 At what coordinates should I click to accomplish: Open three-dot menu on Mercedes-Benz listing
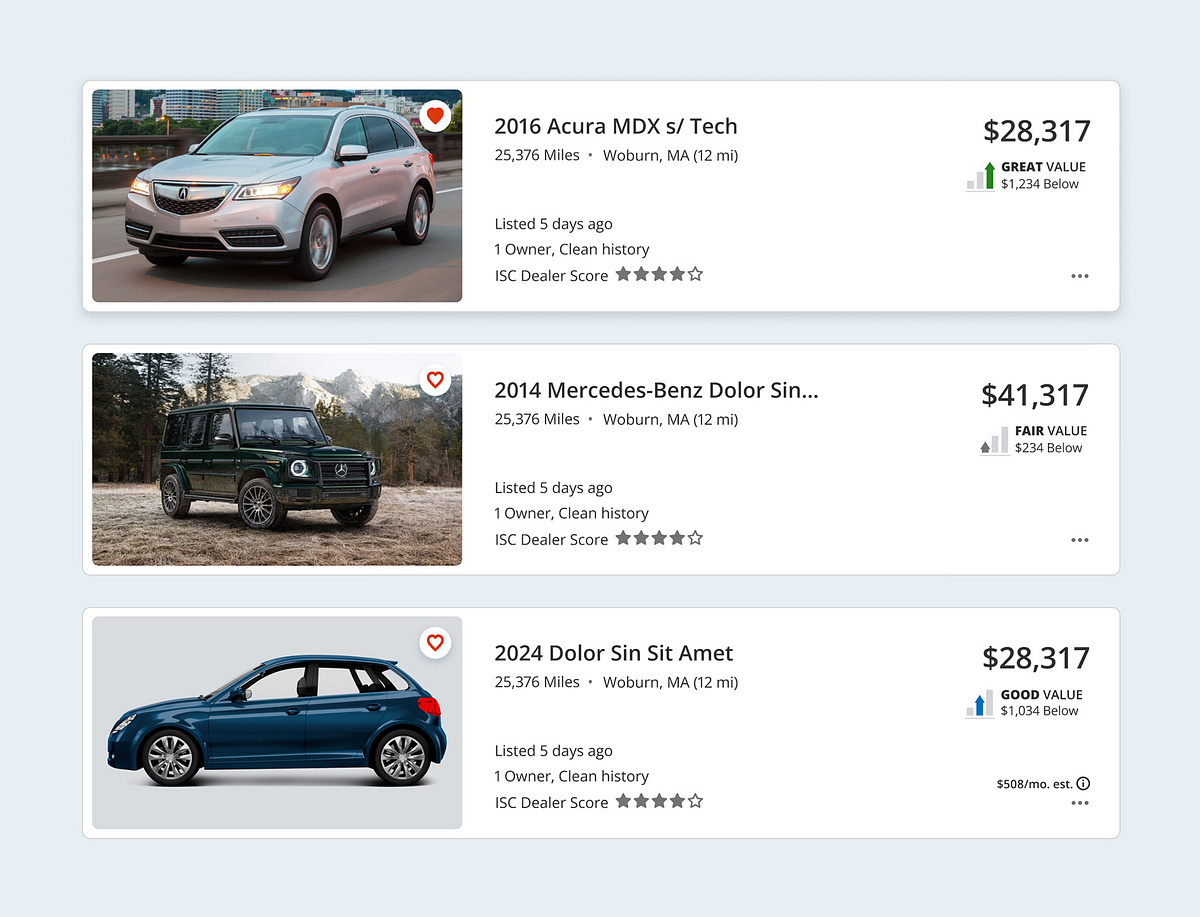(1079, 540)
